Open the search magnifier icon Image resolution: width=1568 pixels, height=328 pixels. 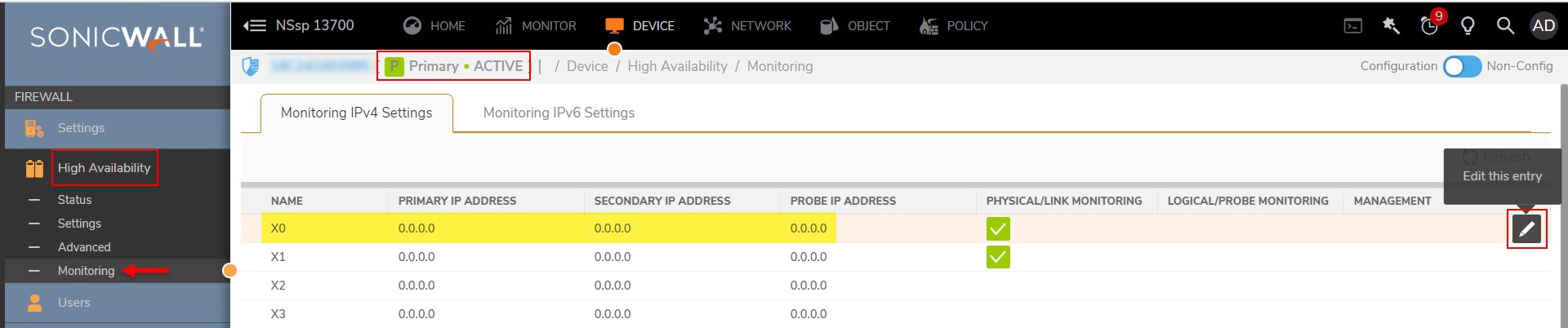pyautogui.click(x=1504, y=26)
